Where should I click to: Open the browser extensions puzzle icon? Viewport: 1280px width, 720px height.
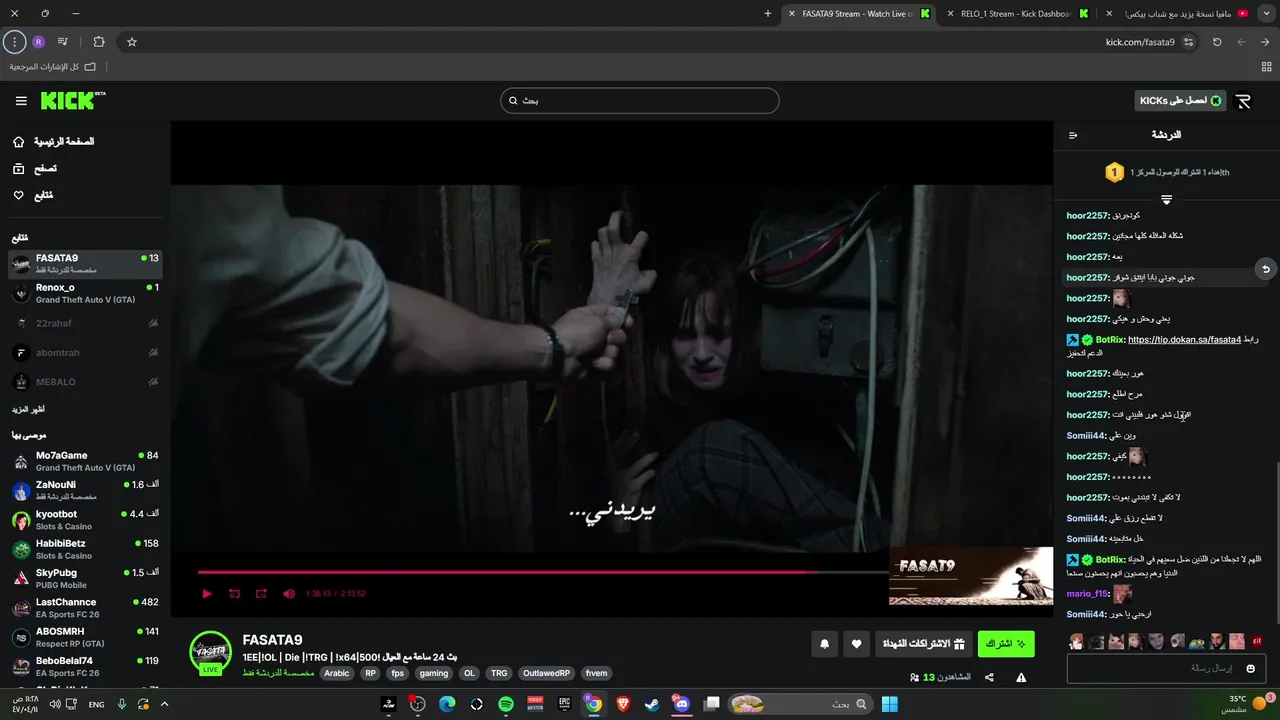pos(98,42)
